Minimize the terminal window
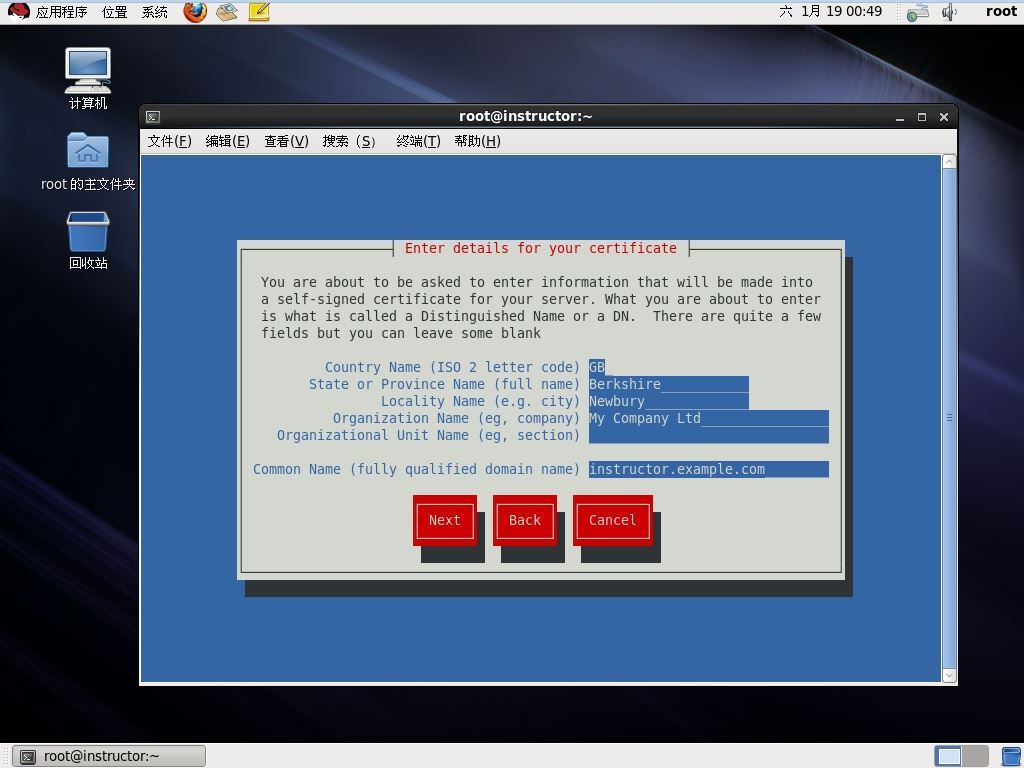The width and height of the screenshot is (1024, 768). coord(900,118)
